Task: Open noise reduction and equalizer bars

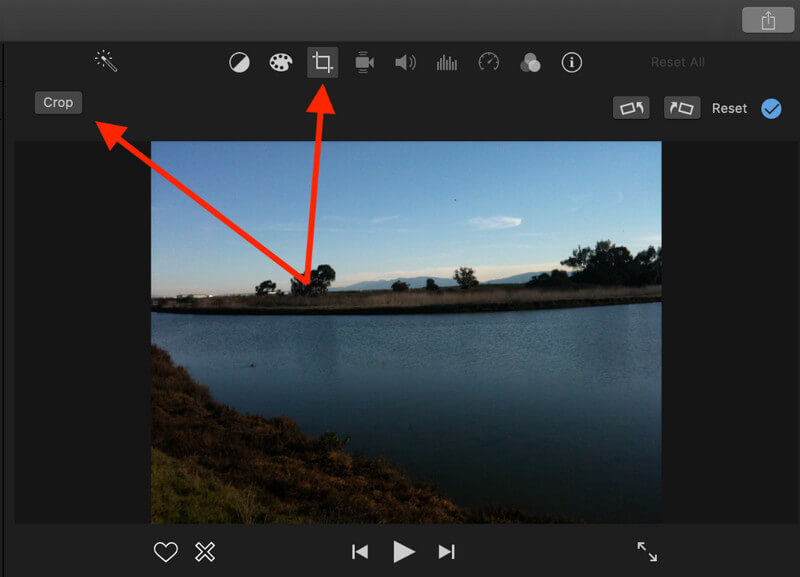Action: [446, 63]
